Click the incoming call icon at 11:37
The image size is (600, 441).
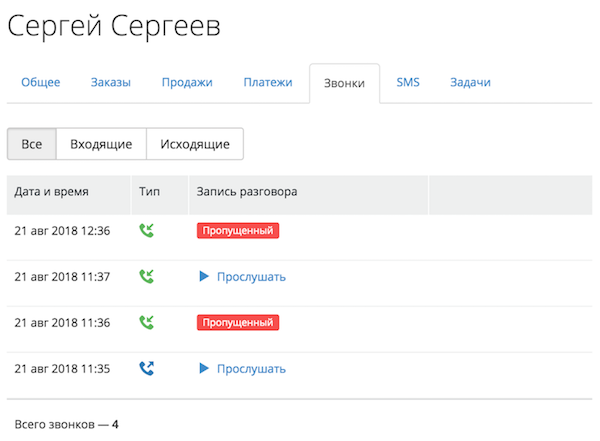point(148,277)
